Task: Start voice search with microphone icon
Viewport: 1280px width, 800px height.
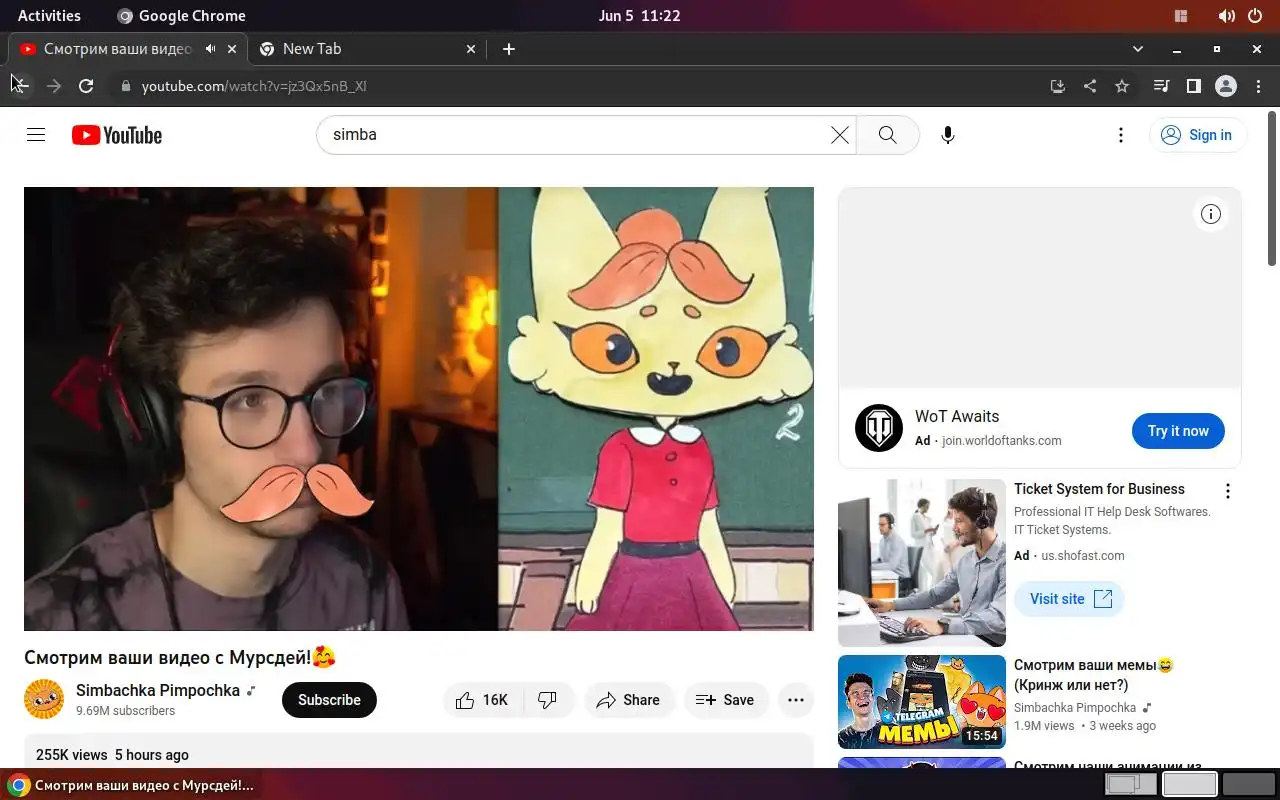Action: (x=948, y=135)
